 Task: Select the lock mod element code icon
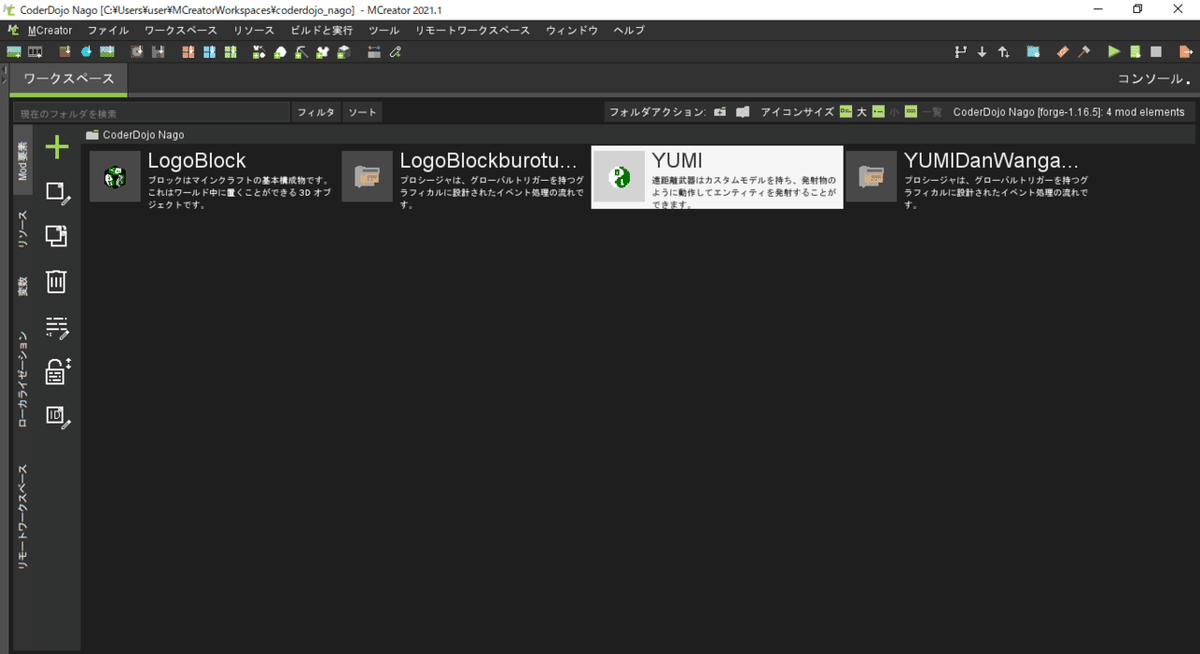56,372
